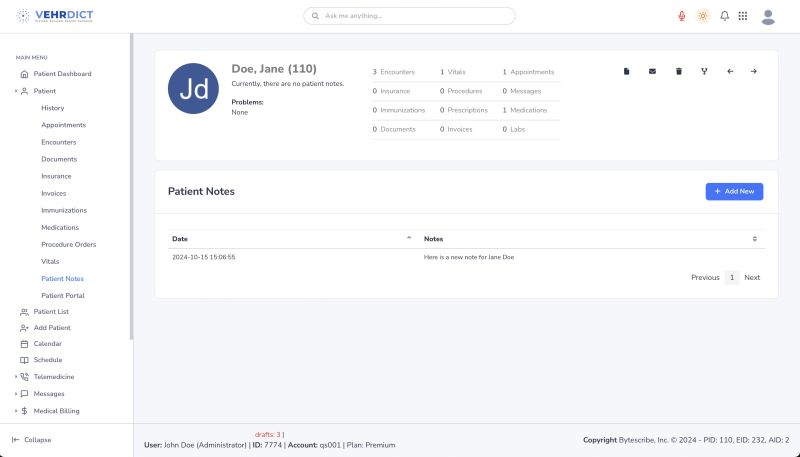Open the apps grid menu
The width and height of the screenshot is (800, 457).
pos(742,16)
